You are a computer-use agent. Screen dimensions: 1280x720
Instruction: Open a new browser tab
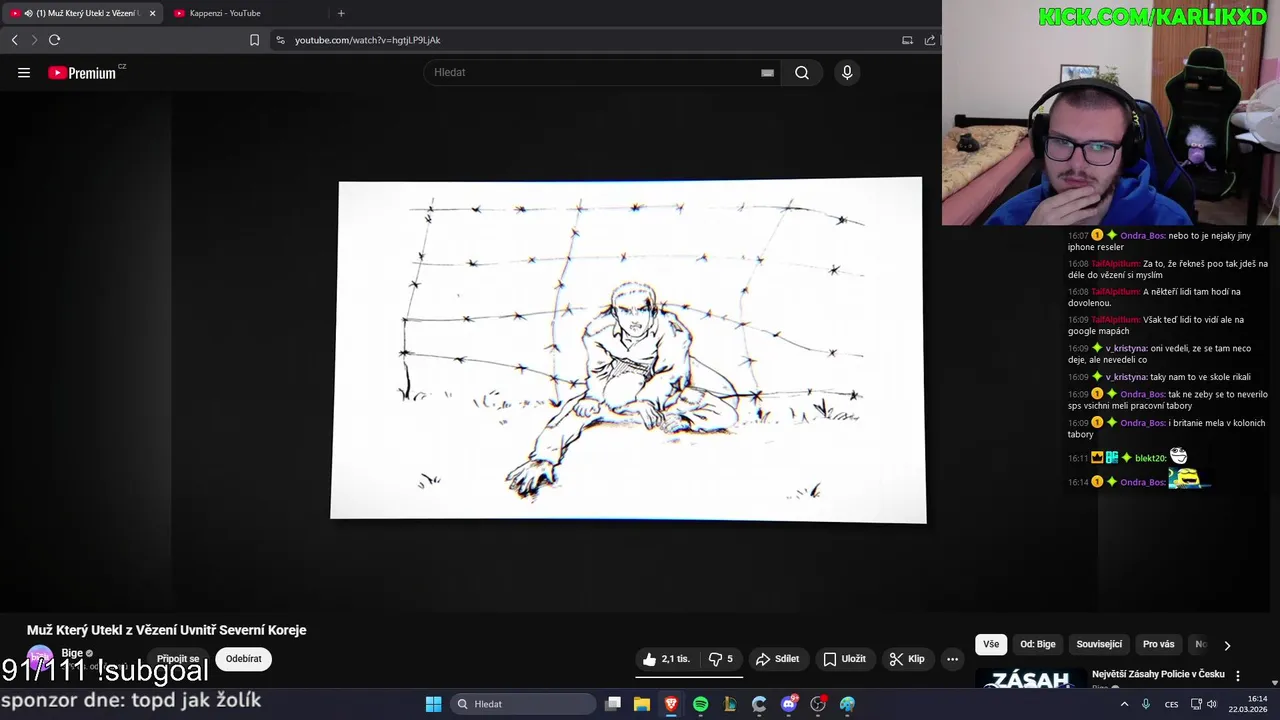click(x=341, y=13)
